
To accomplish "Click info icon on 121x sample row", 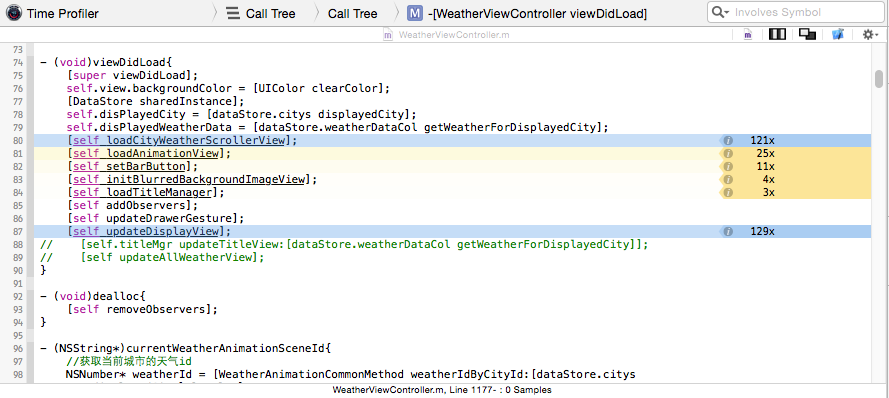I will (728, 140).
